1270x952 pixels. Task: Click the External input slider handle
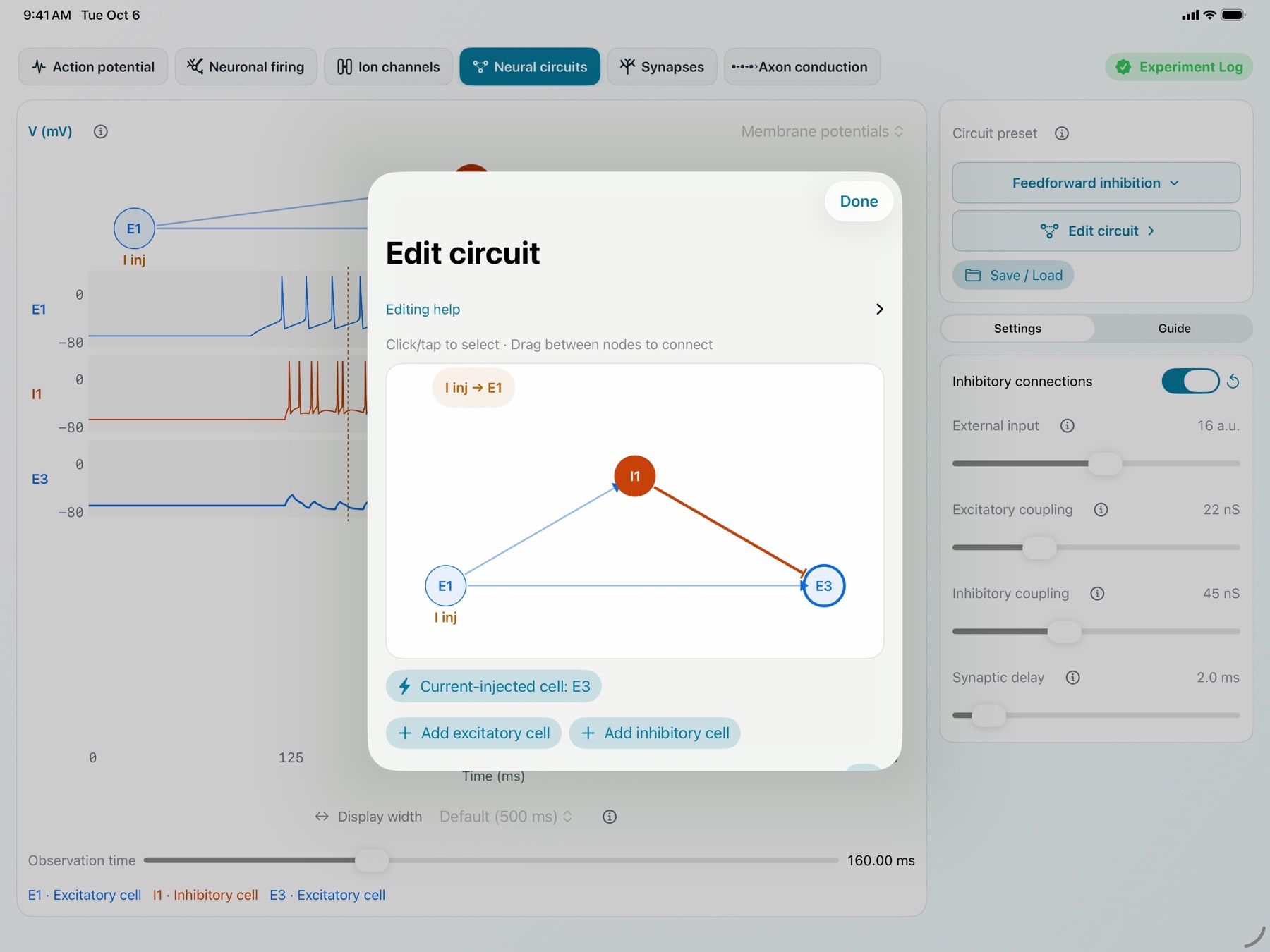pyautogui.click(x=1105, y=463)
